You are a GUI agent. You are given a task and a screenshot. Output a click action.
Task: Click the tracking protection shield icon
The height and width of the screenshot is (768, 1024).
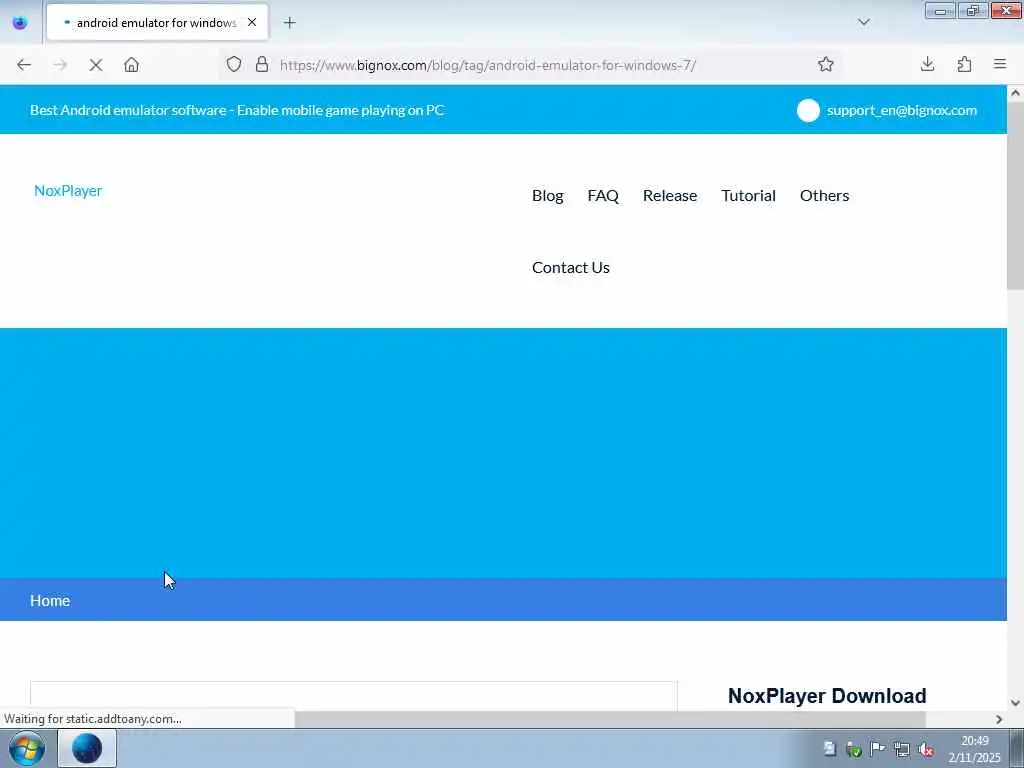click(234, 64)
